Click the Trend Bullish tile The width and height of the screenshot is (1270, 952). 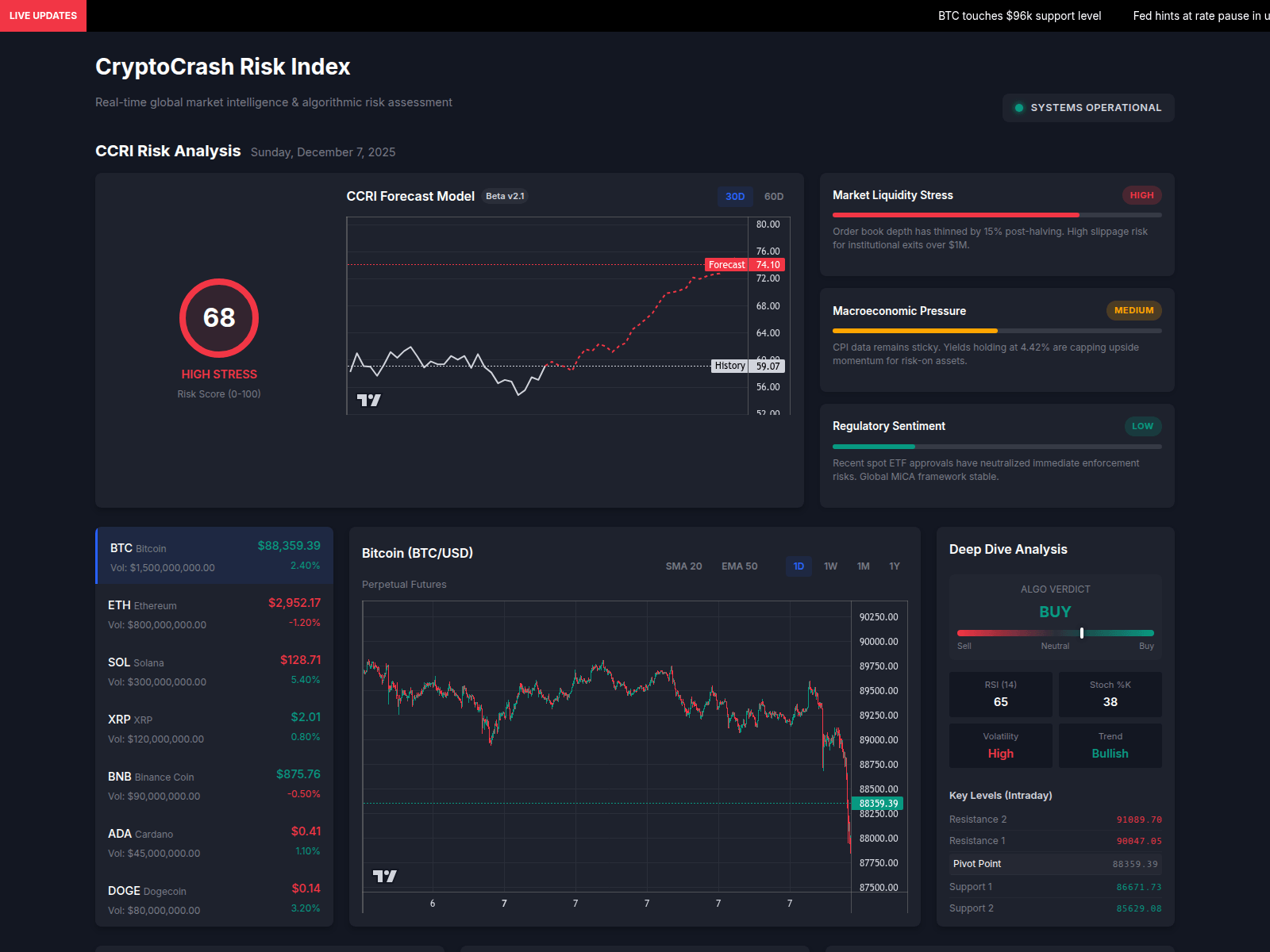click(1110, 746)
